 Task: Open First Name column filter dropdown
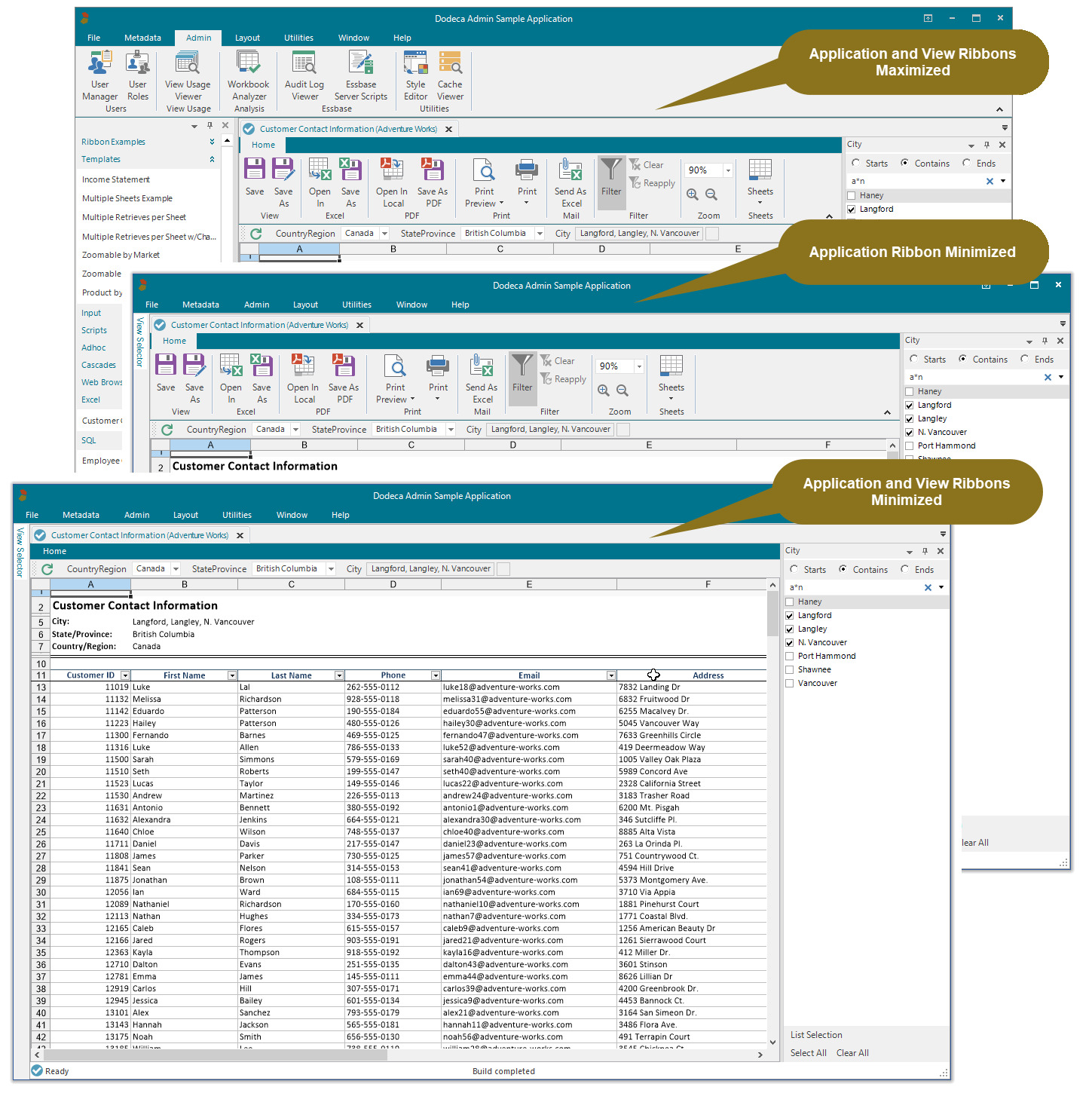pyautogui.click(x=232, y=675)
